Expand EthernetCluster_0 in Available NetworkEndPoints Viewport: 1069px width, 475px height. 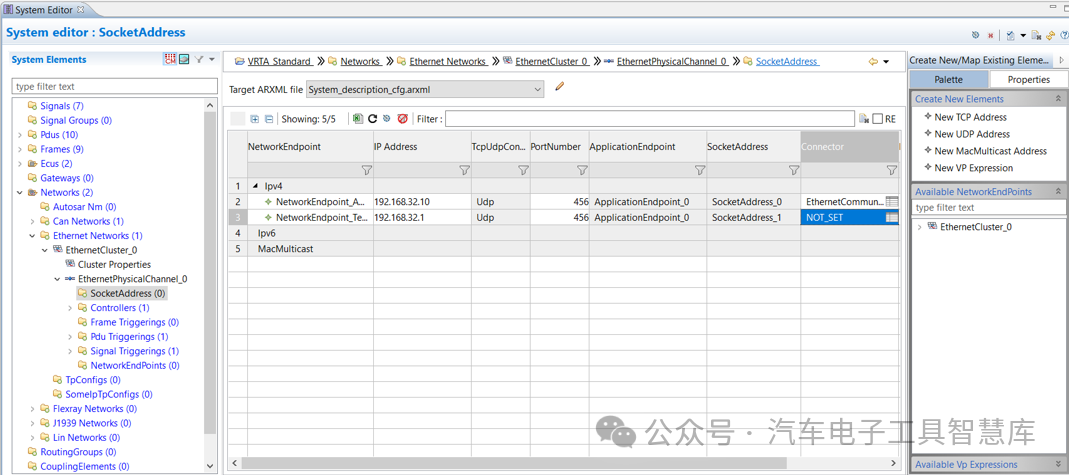tap(919, 227)
